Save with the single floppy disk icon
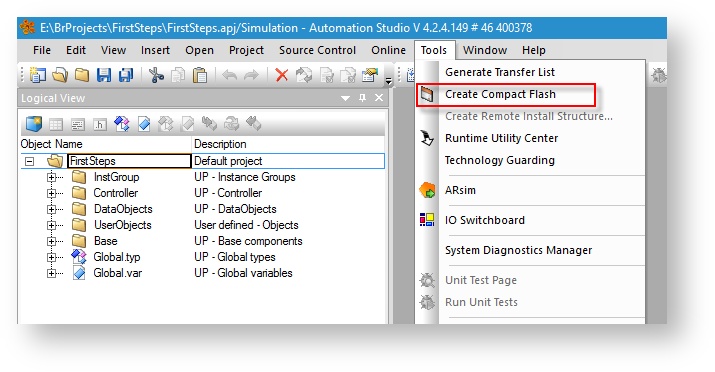Viewport: 715px width, 372px height. coord(104,75)
